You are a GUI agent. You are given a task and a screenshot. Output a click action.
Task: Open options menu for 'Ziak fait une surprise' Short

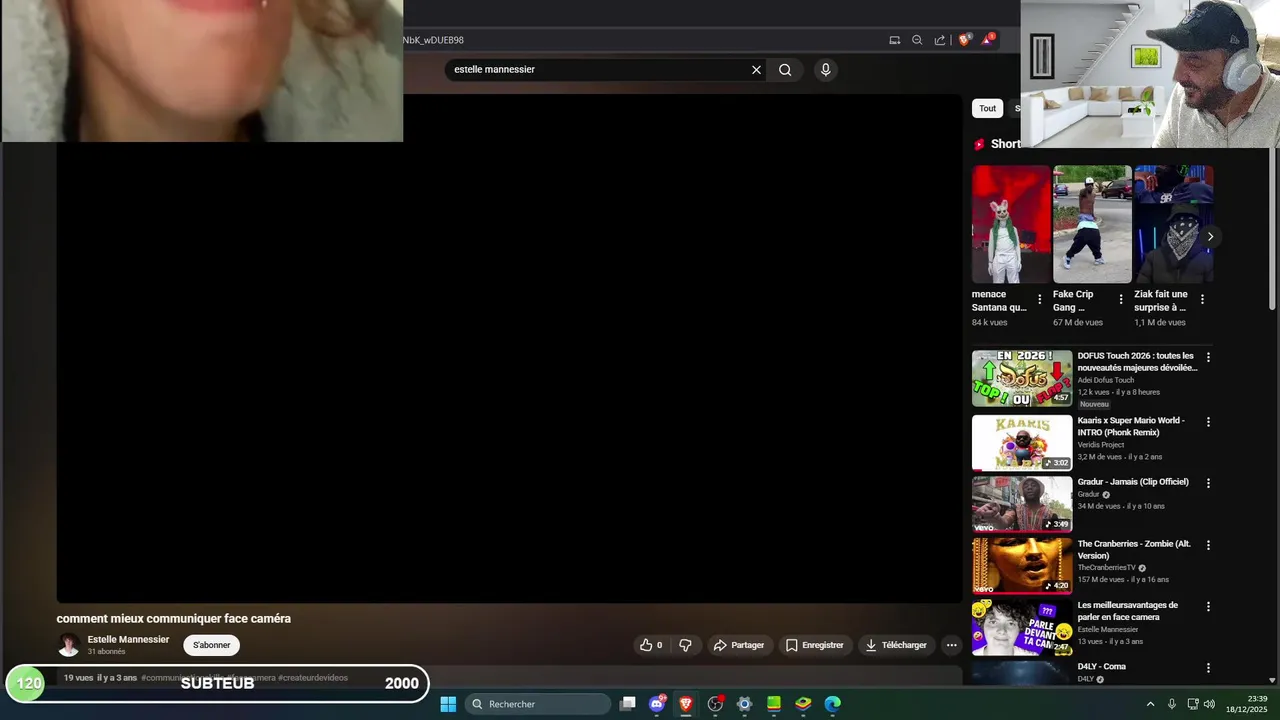click(x=1202, y=299)
